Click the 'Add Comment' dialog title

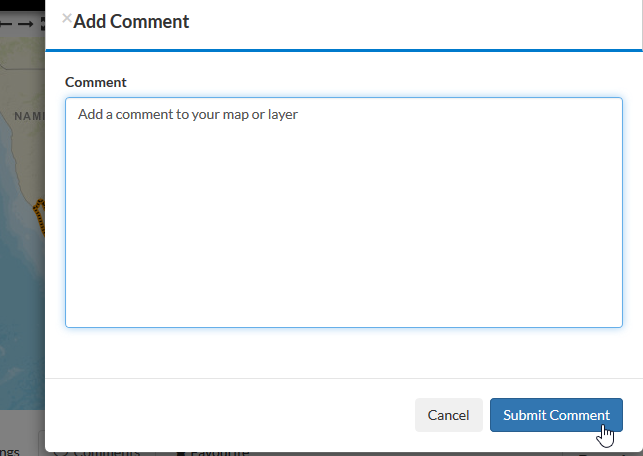pos(131,21)
